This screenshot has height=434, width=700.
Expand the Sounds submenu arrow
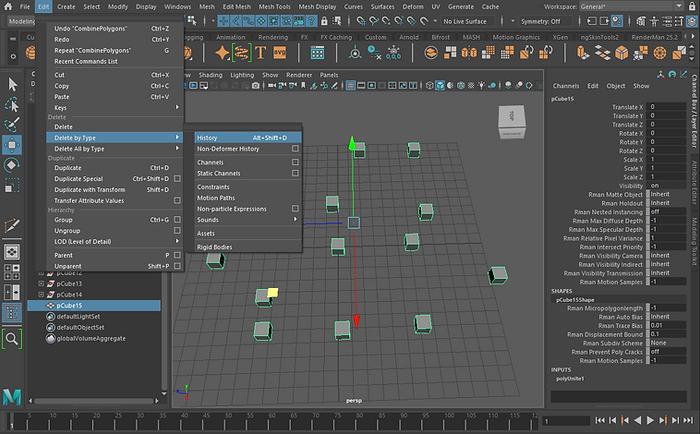[x=295, y=219]
